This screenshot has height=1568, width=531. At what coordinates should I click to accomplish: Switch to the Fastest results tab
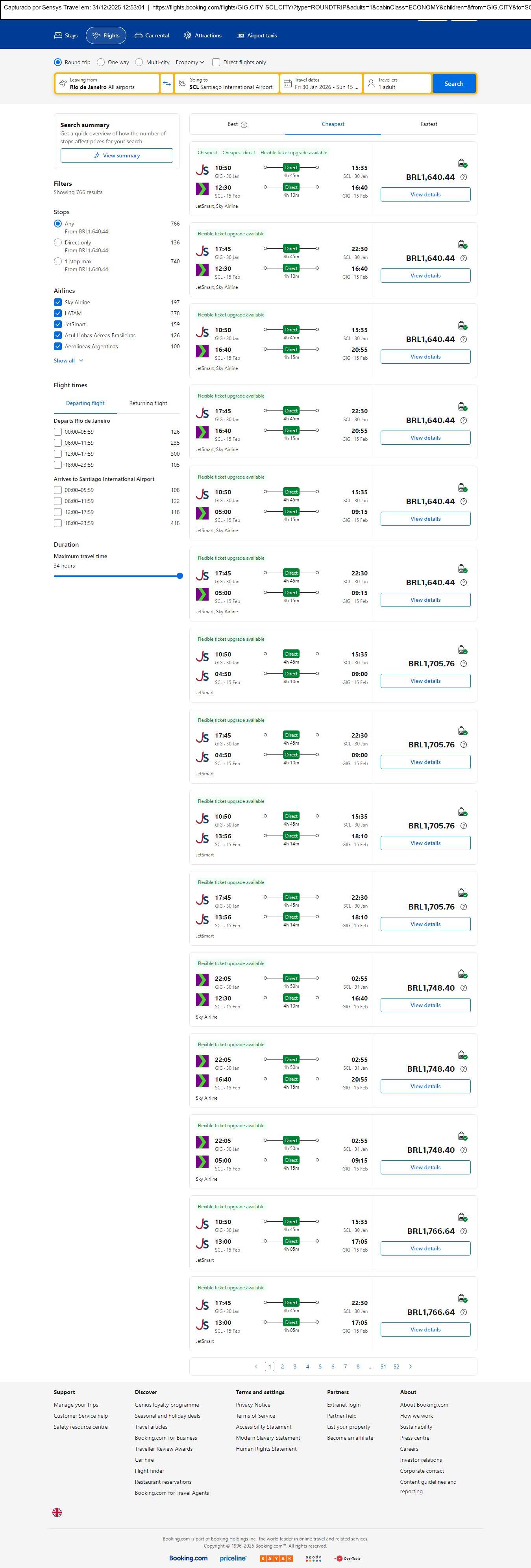429,124
